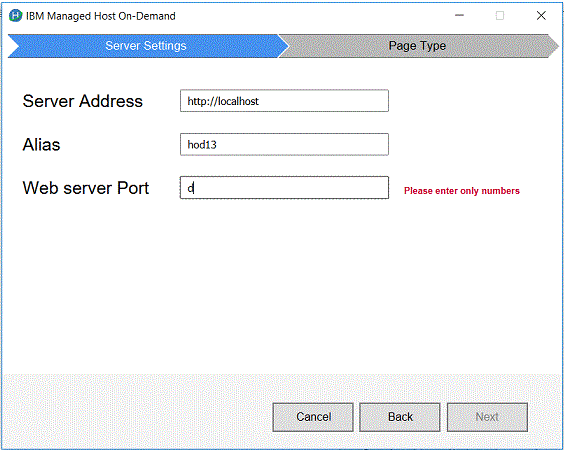Go to previous step with Back
The image size is (564, 451).
400,417
